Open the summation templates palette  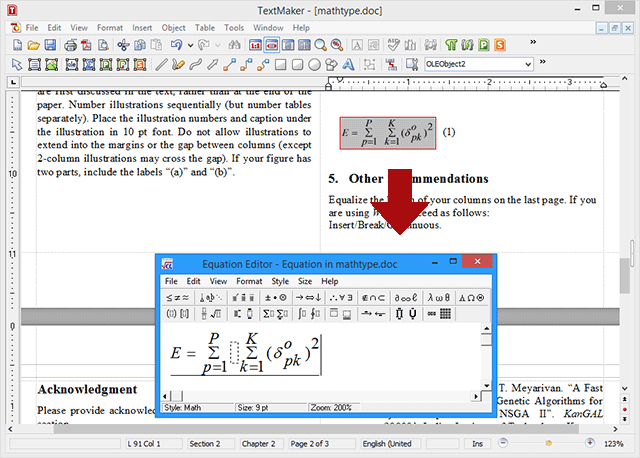tap(276, 314)
